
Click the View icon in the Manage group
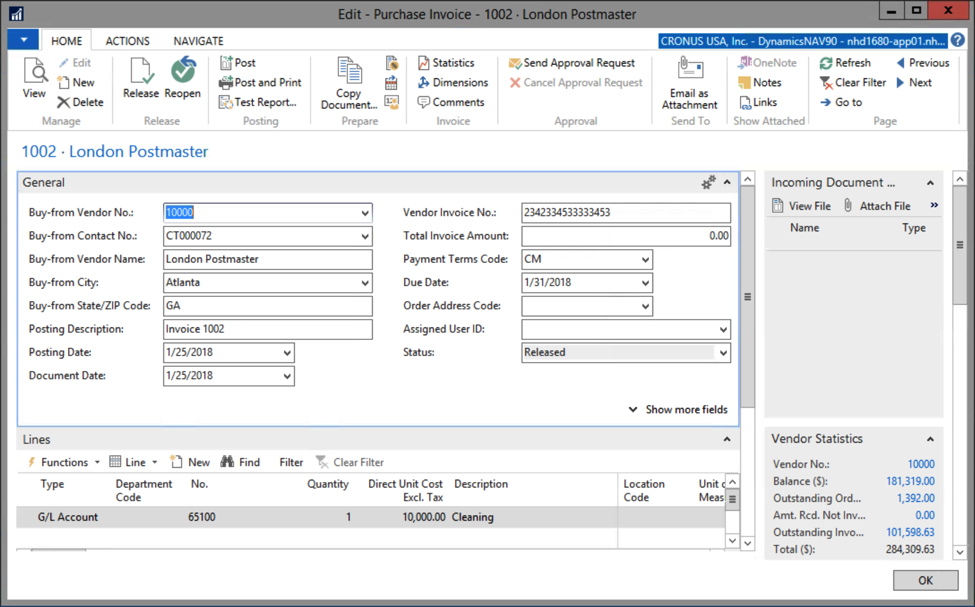[34, 77]
